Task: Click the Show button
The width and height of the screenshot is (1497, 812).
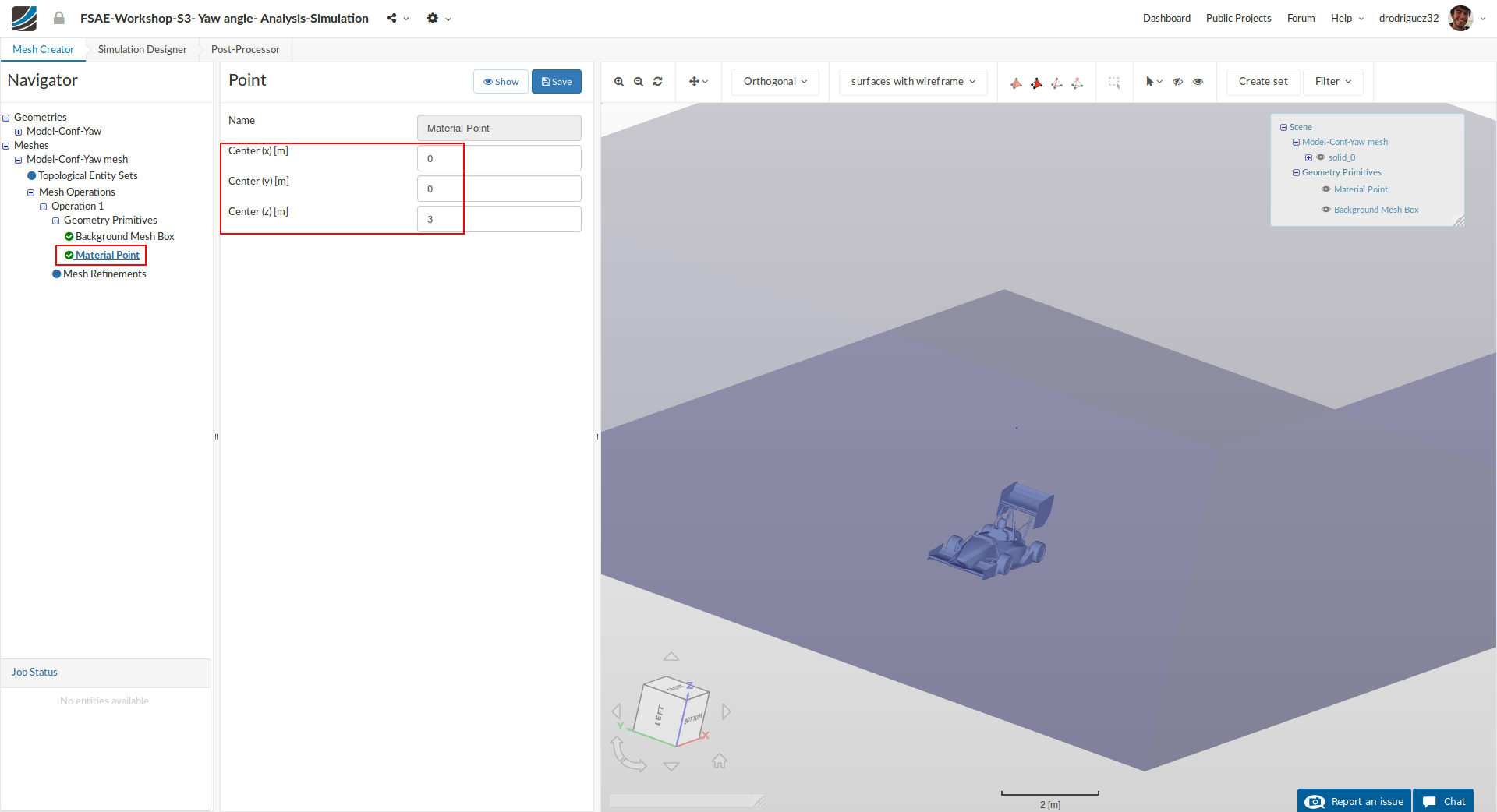Action: tap(501, 82)
